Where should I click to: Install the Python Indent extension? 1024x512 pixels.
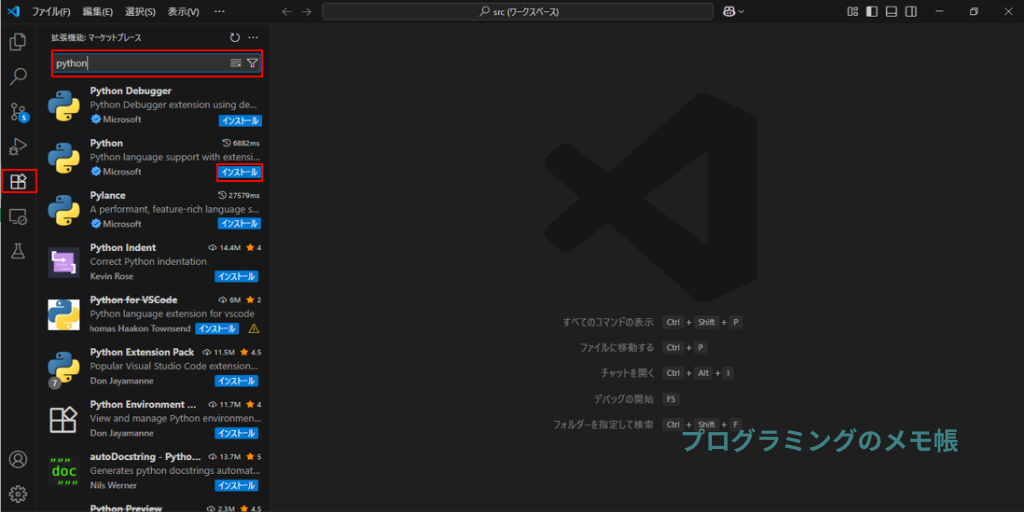[x=236, y=276]
